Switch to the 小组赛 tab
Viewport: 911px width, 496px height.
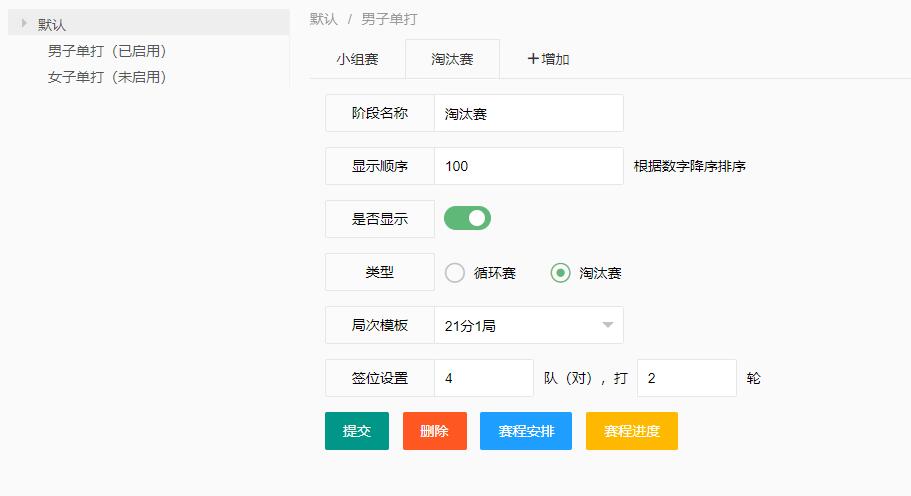pyautogui.click(x=357, y=59)
